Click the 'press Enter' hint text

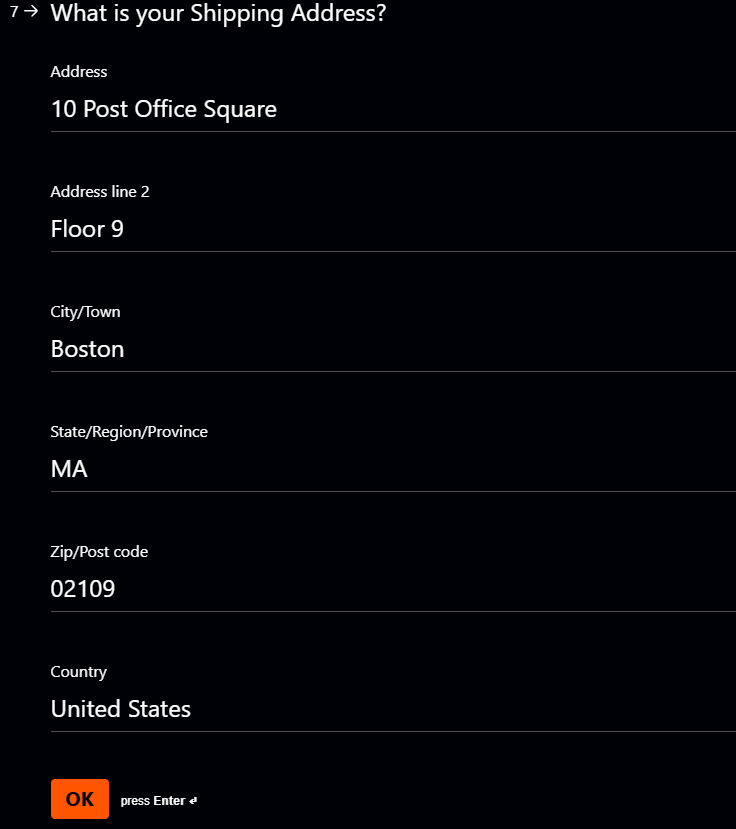pos(152,801)
